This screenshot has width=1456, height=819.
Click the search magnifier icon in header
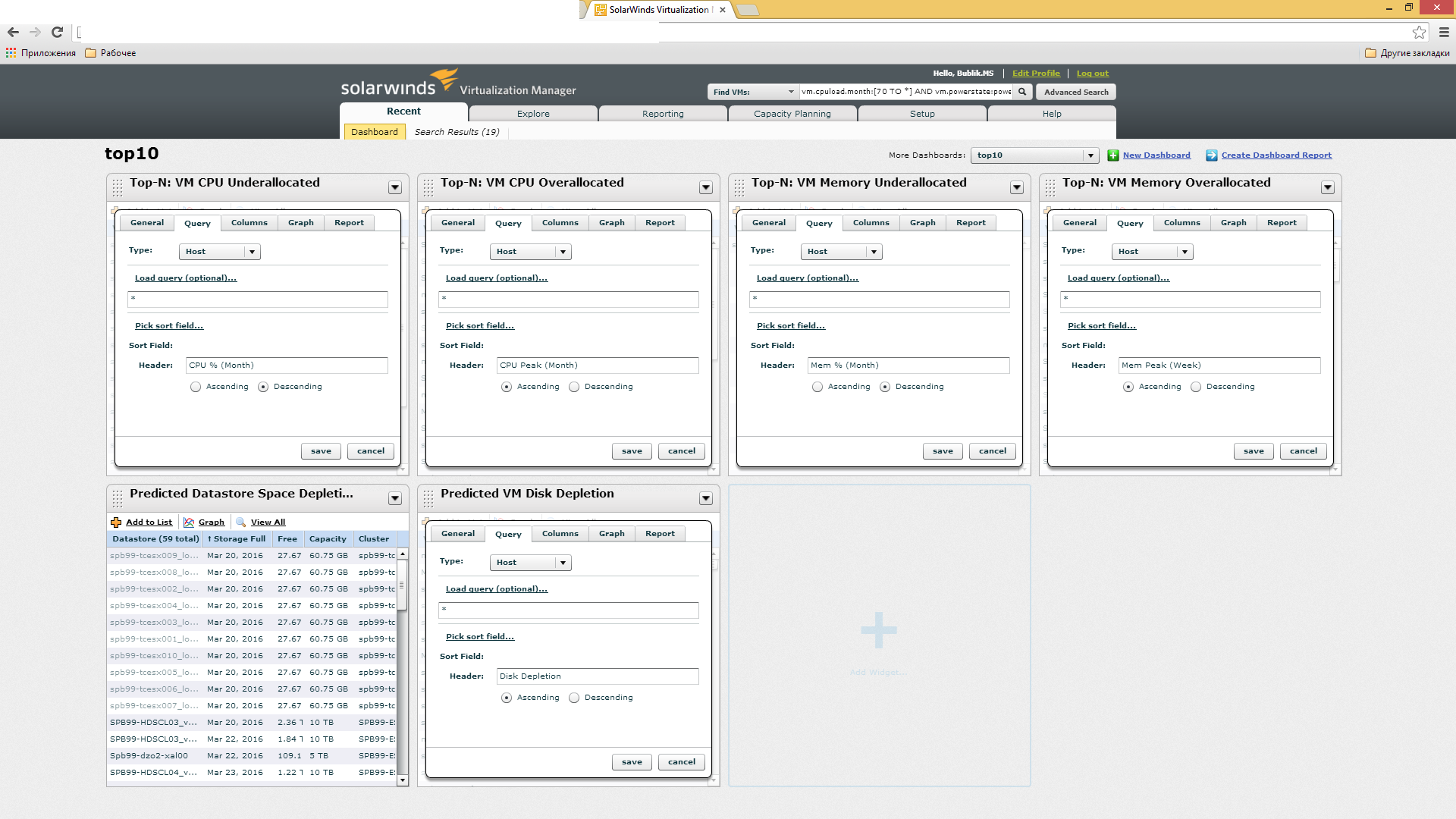(1022, 92)
